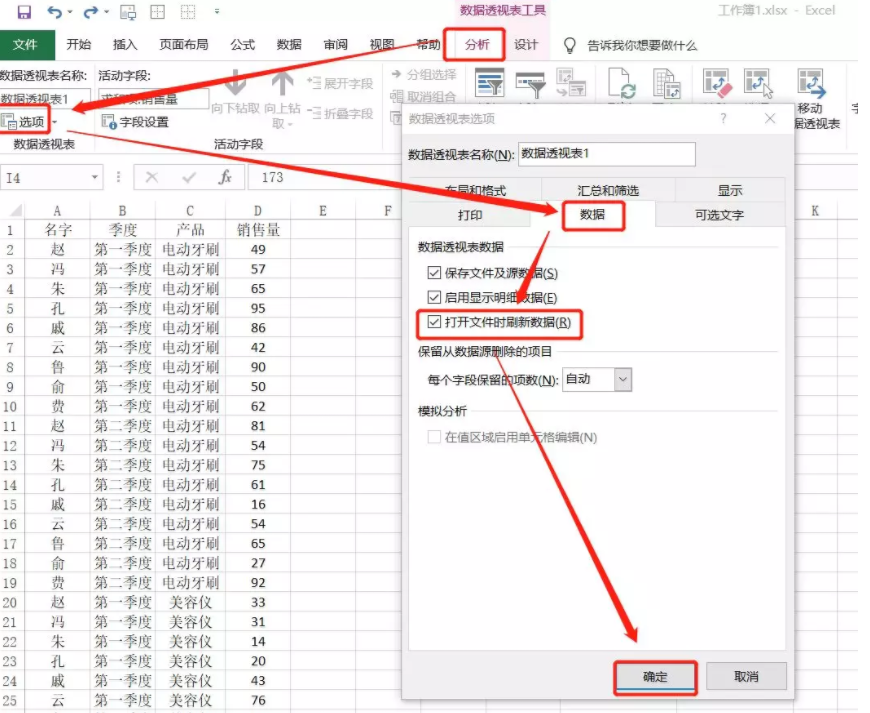
Task: Switch to 布局和格式 tab in dialog
Action: (476, 190)
